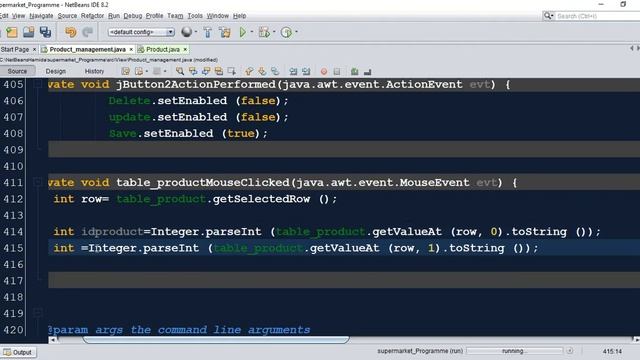Click the Find Next Occurrence icon
Image resolution: width=640 pixels, height=360 pixels.
[x=206, y=71]
